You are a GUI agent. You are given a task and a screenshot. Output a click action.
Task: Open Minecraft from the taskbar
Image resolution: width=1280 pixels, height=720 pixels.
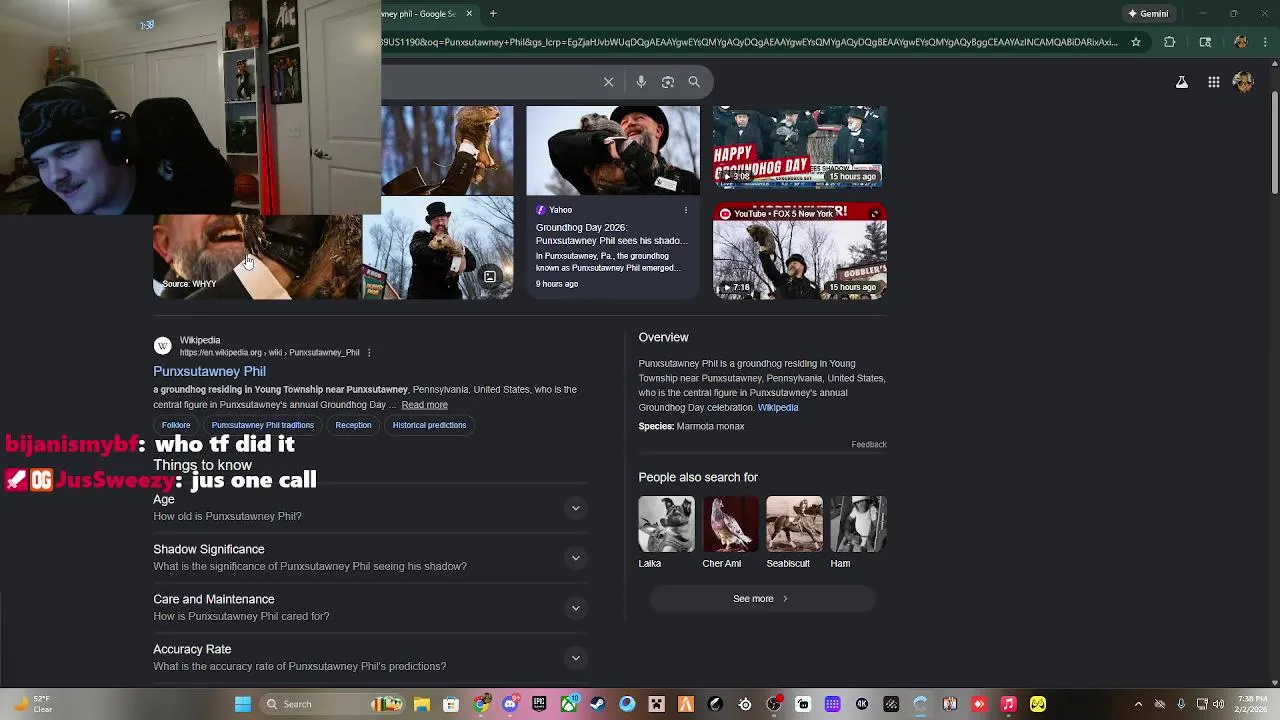(656, 704)
